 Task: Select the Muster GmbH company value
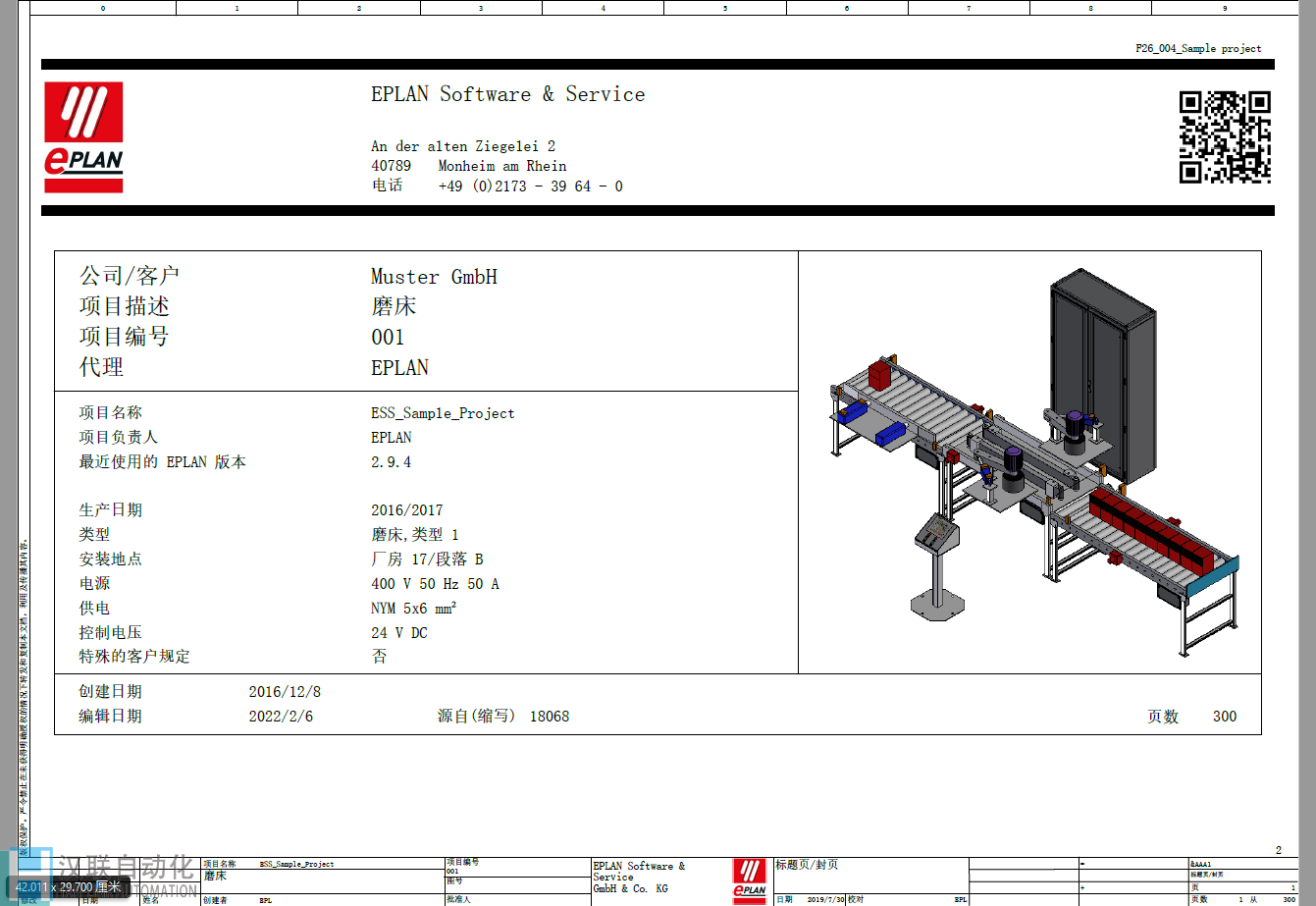(x=434, y=277)
